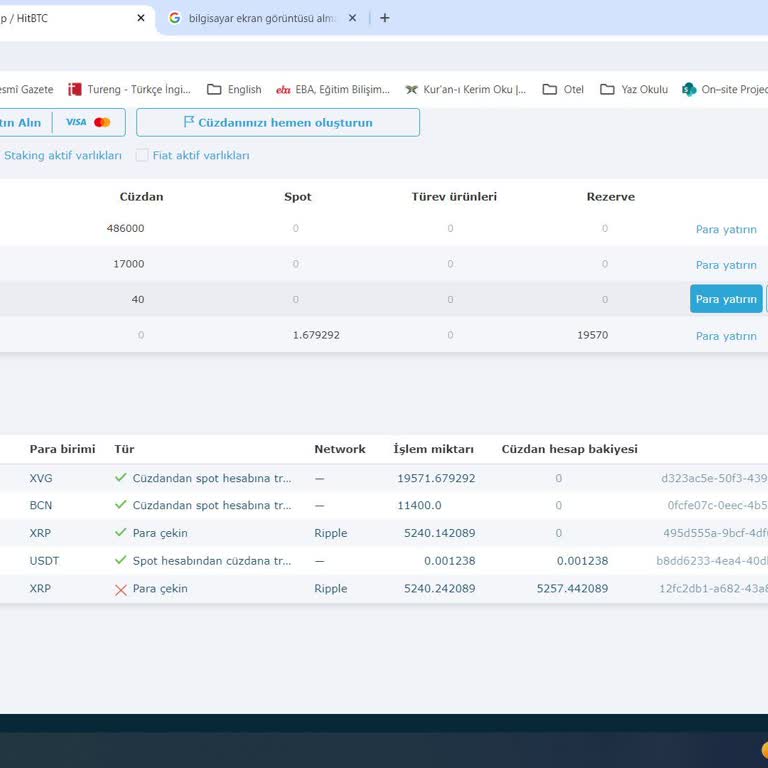Click Para yatırın in the 17000 row
The height and width of the screenshot is (768, 768).
726,265
